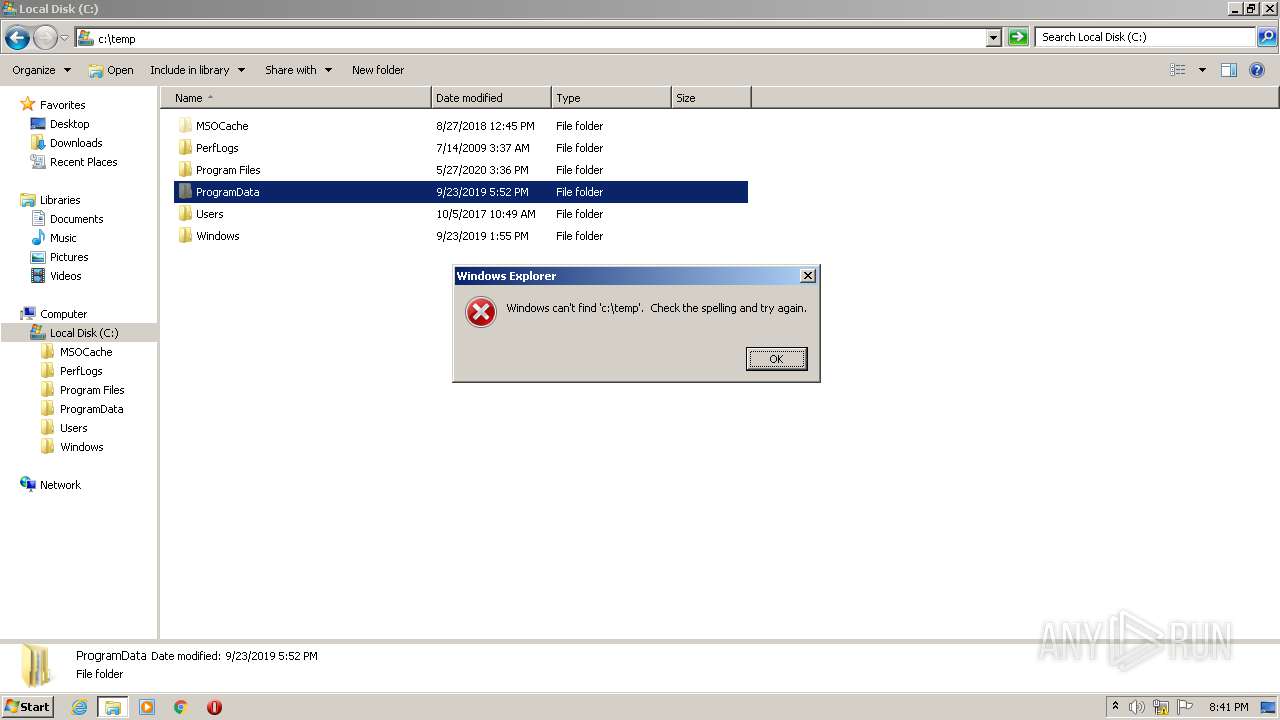This screenshot has width=1280, height=720.
Task: Open Program Files in the navigation tree
Action: (x=92, y=390)
